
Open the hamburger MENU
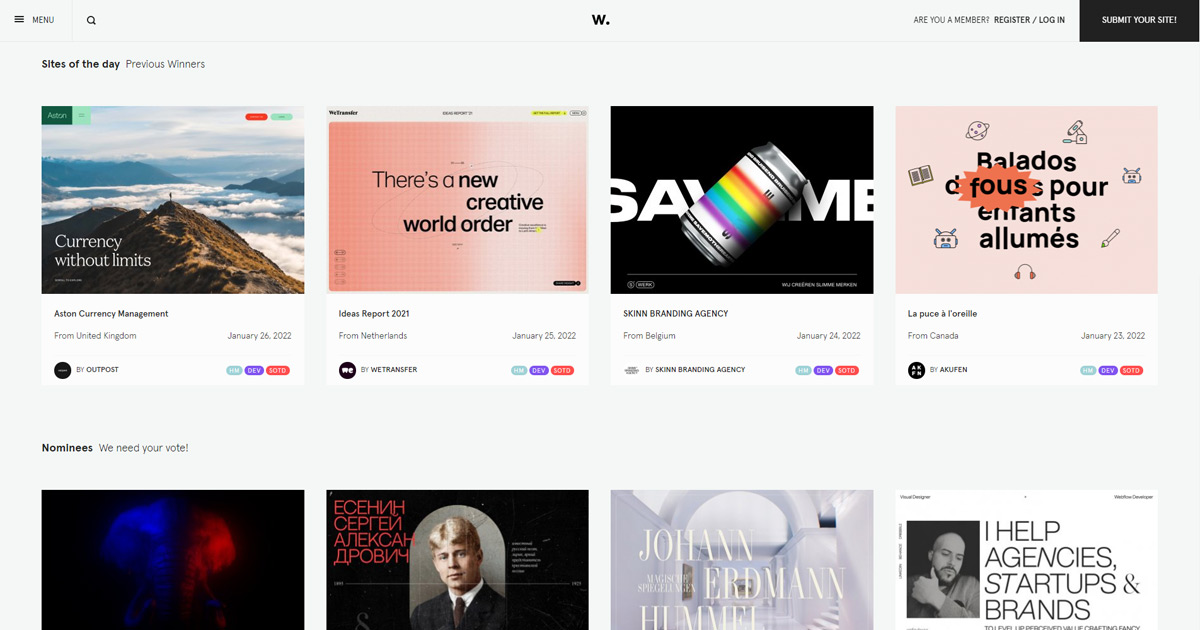click(x=34, y=20)
